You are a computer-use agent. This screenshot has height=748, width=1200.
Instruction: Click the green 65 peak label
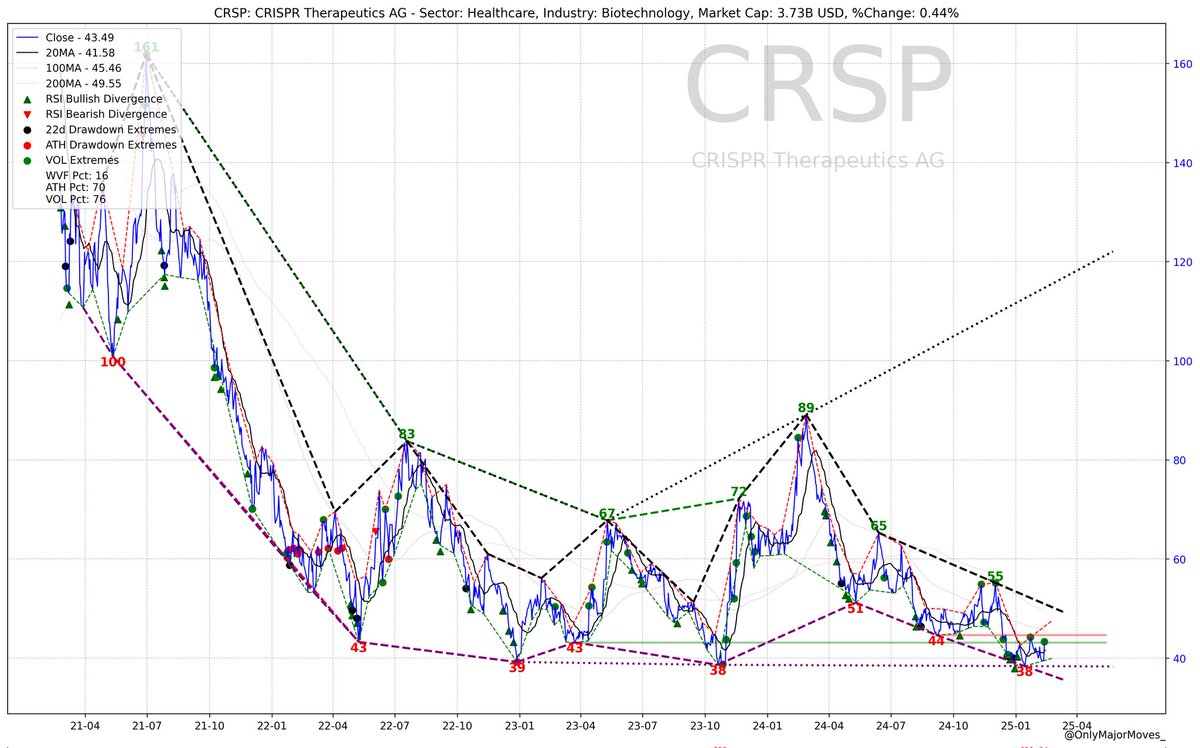(878, 526)
